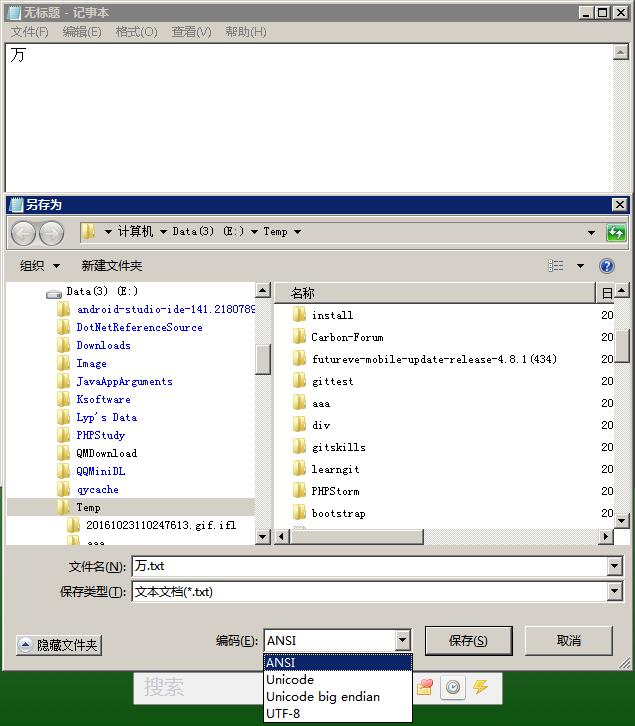Select the gitskills folder in file list
Screen dimensions: 635x726
tap(339, 447)
